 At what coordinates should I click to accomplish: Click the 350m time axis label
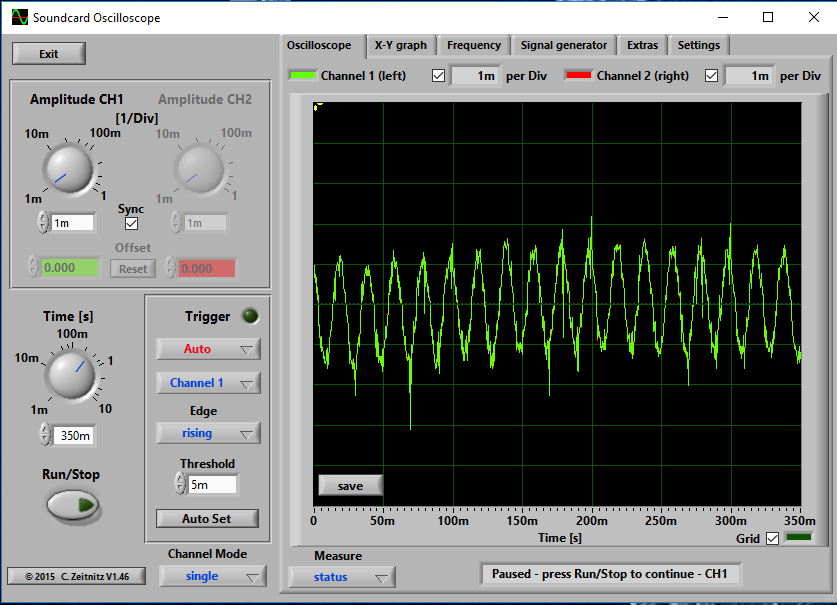pyautogui.click(x=800, y=521)
